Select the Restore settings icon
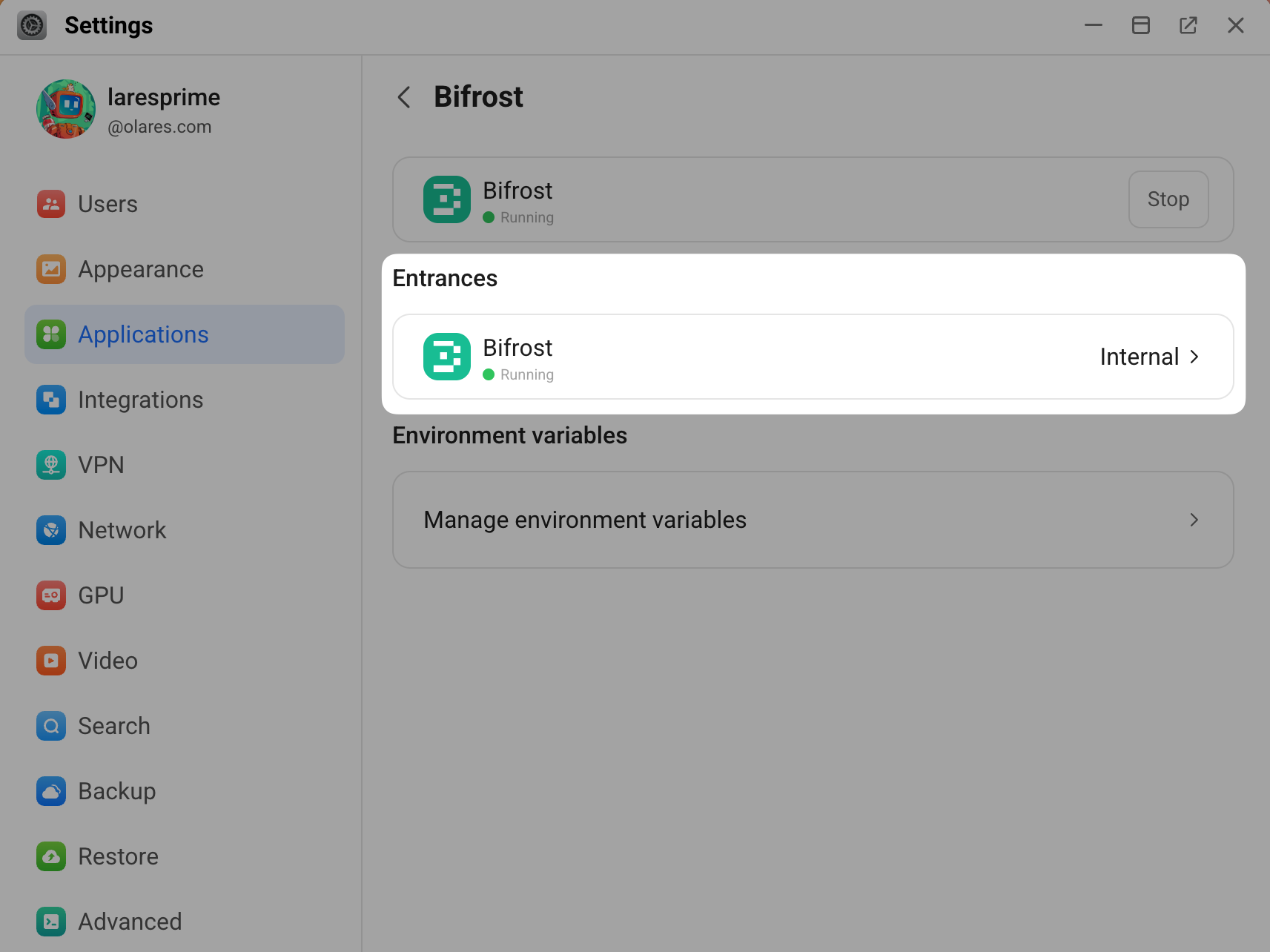 pyautogui.click(x=50, y=856)
